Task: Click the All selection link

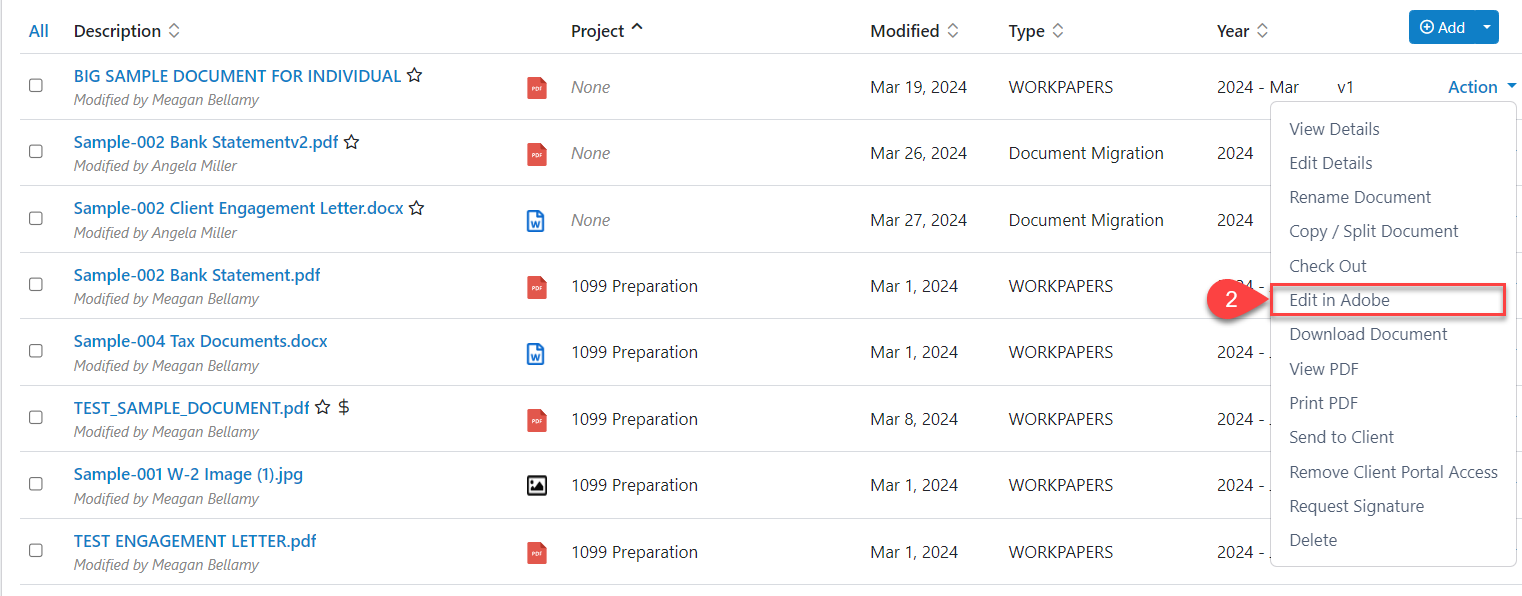Action: coord(38,31)
